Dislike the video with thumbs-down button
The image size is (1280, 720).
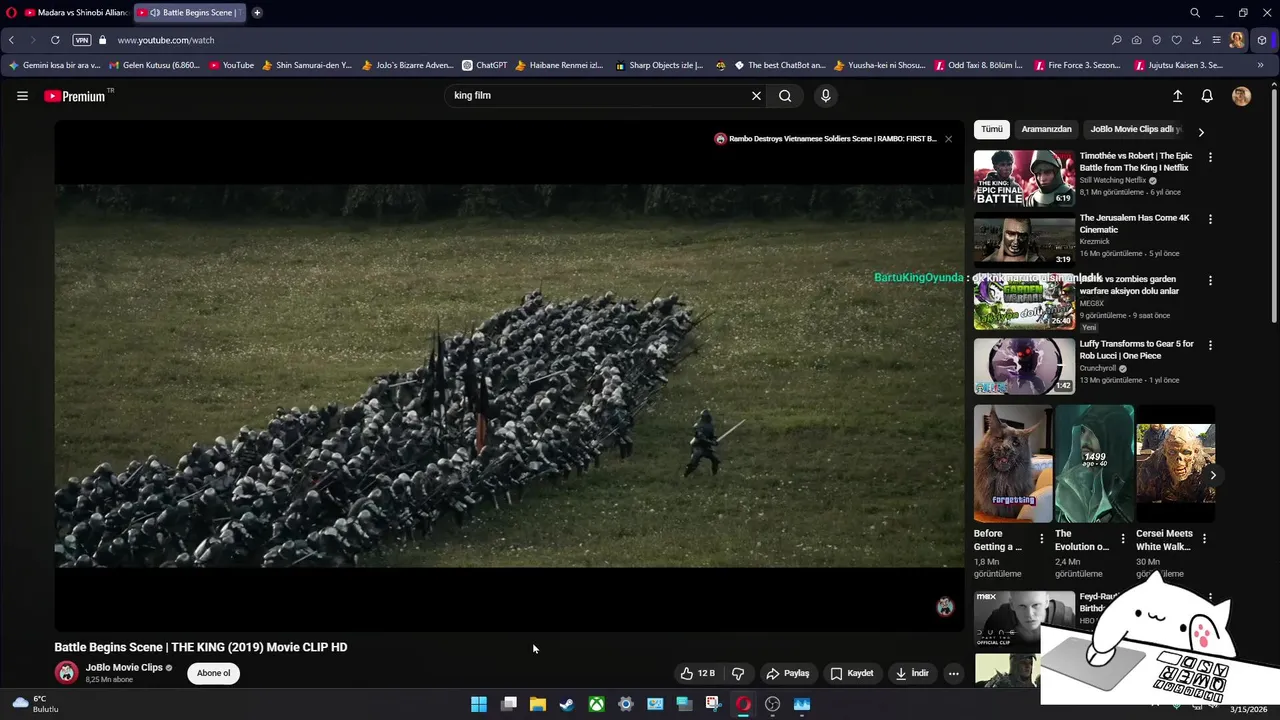tap(738, 673)
